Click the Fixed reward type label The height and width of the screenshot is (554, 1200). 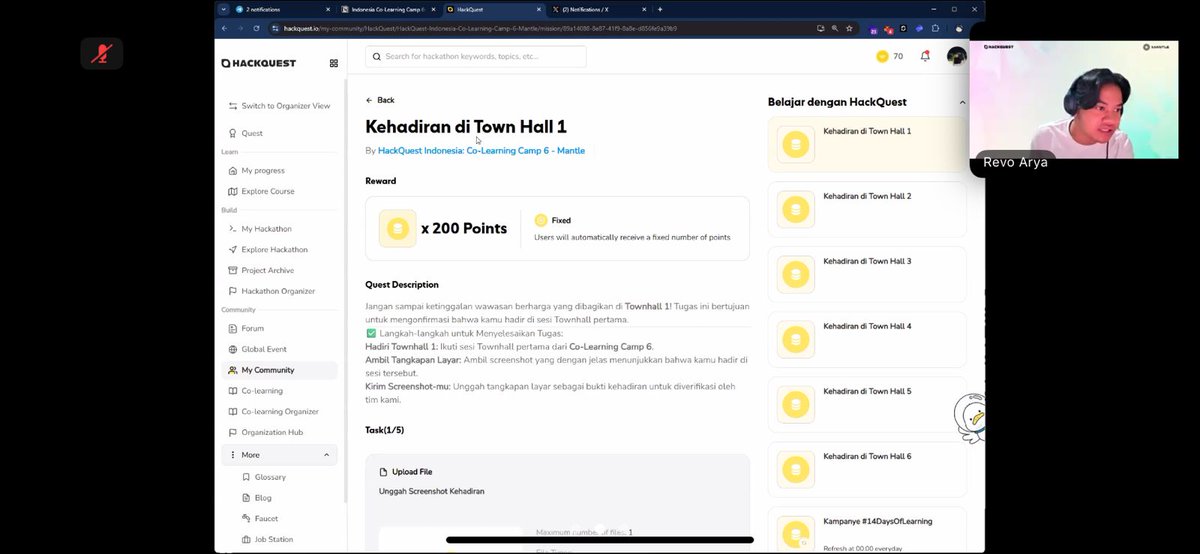561,220
